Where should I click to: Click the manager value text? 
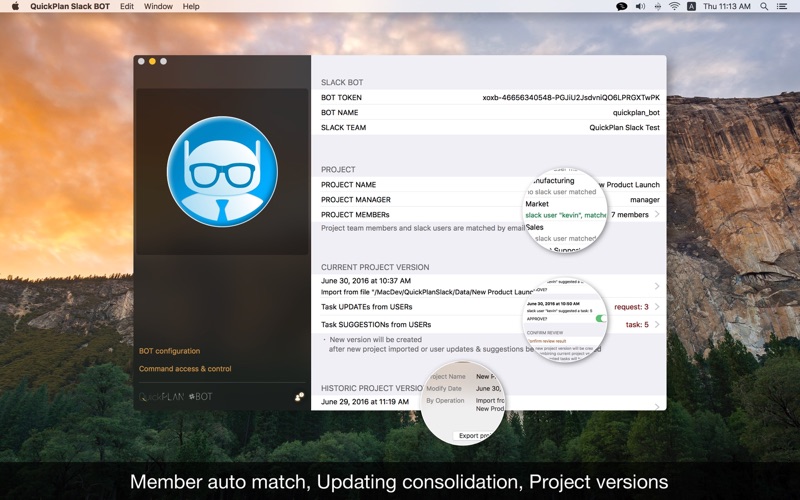[x=645, y=199]
